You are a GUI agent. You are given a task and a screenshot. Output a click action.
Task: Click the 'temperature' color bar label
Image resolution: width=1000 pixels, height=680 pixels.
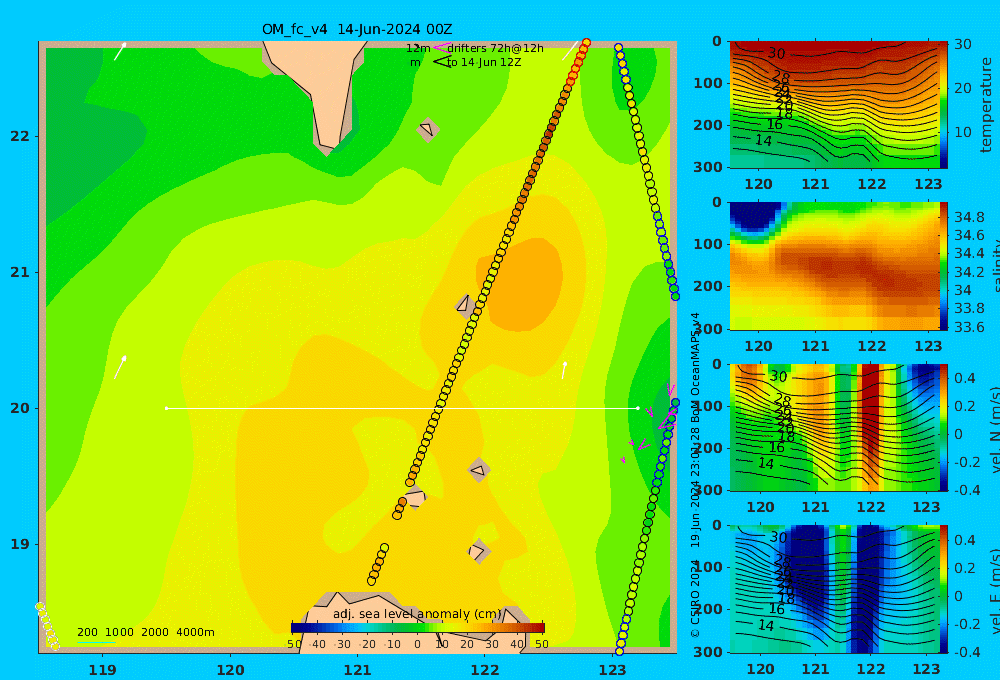986,105
